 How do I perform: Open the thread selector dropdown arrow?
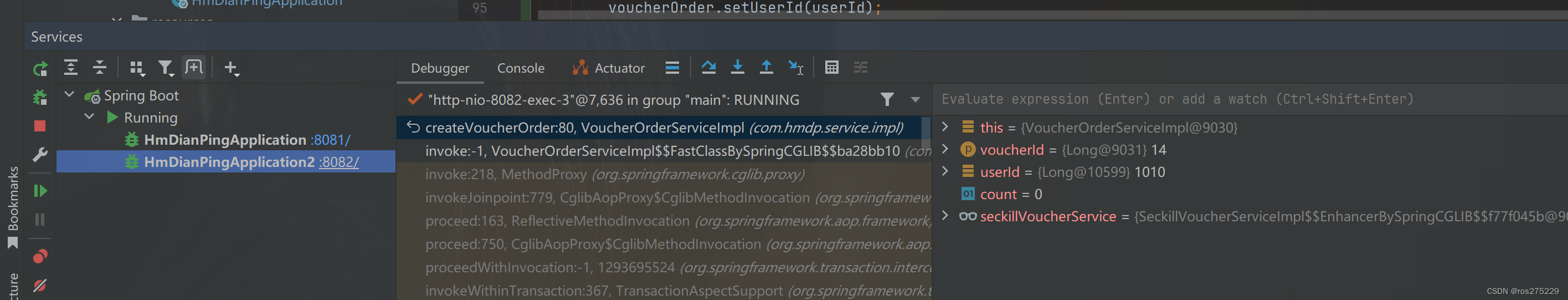point(915,99)
